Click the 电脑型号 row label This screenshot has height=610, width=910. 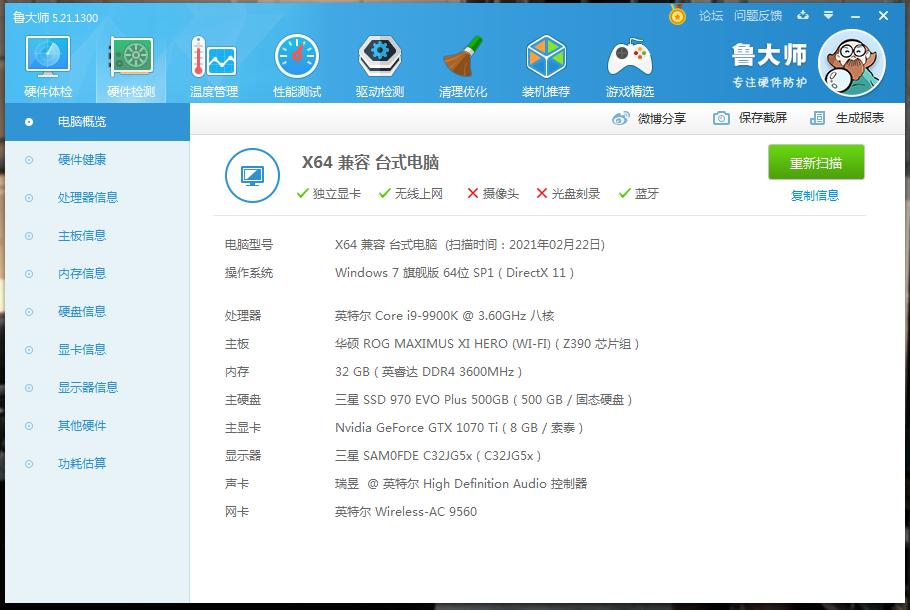point(249,245)
